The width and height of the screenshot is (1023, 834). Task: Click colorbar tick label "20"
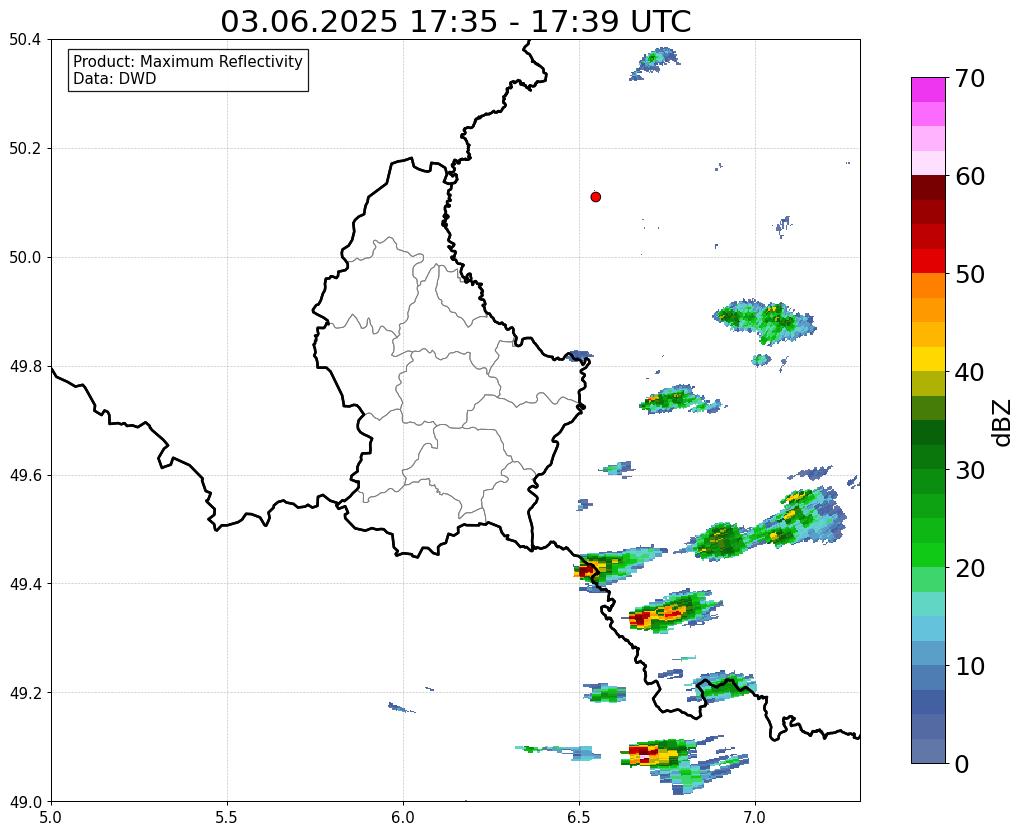pyautogui.click(x=970, y=568)
